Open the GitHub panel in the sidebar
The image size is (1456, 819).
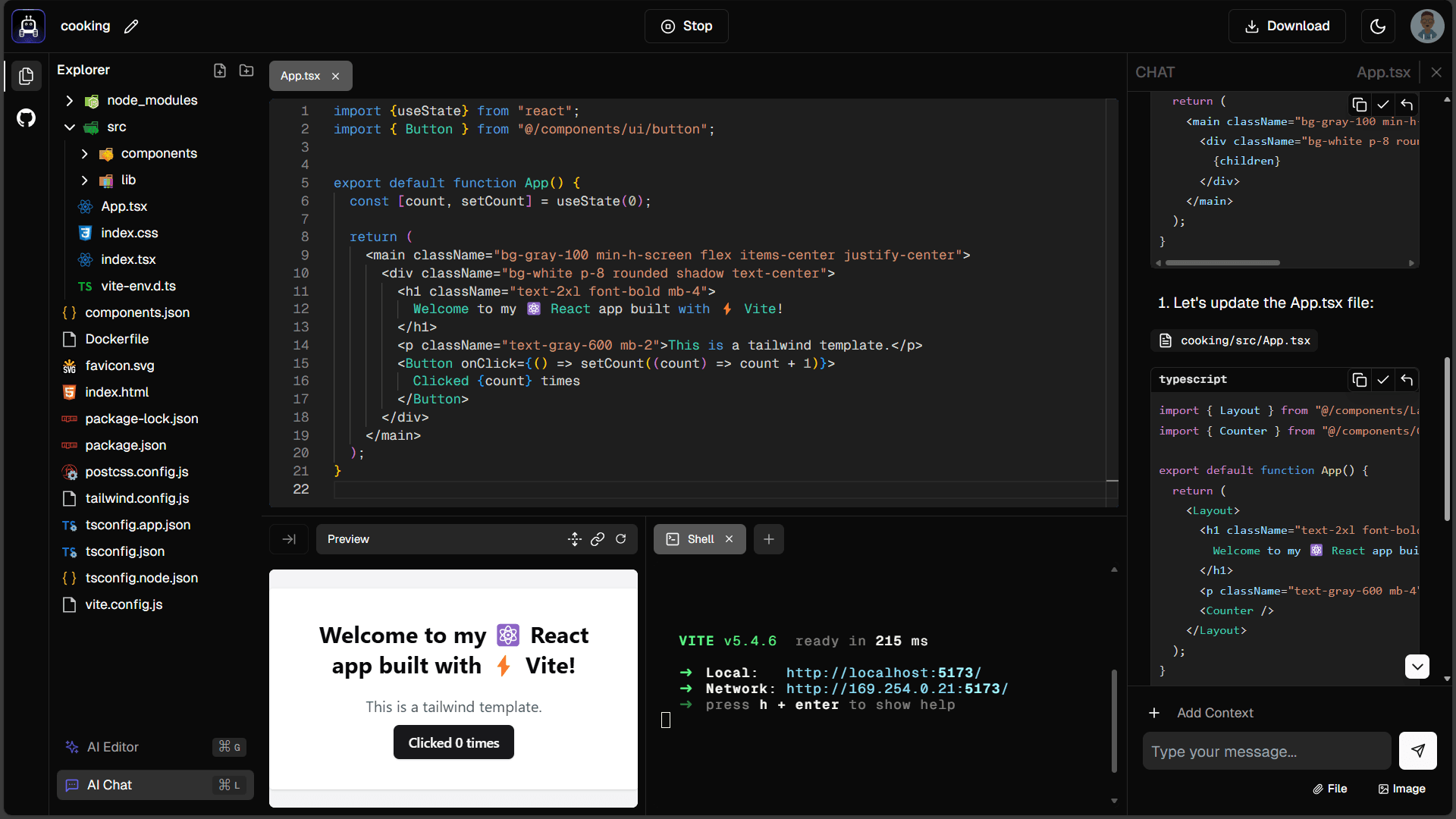[x=27, y=118]
